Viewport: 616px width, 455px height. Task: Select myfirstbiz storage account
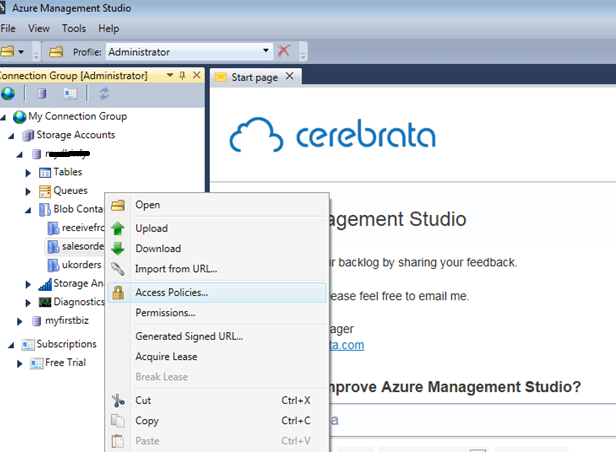point(67,321)
